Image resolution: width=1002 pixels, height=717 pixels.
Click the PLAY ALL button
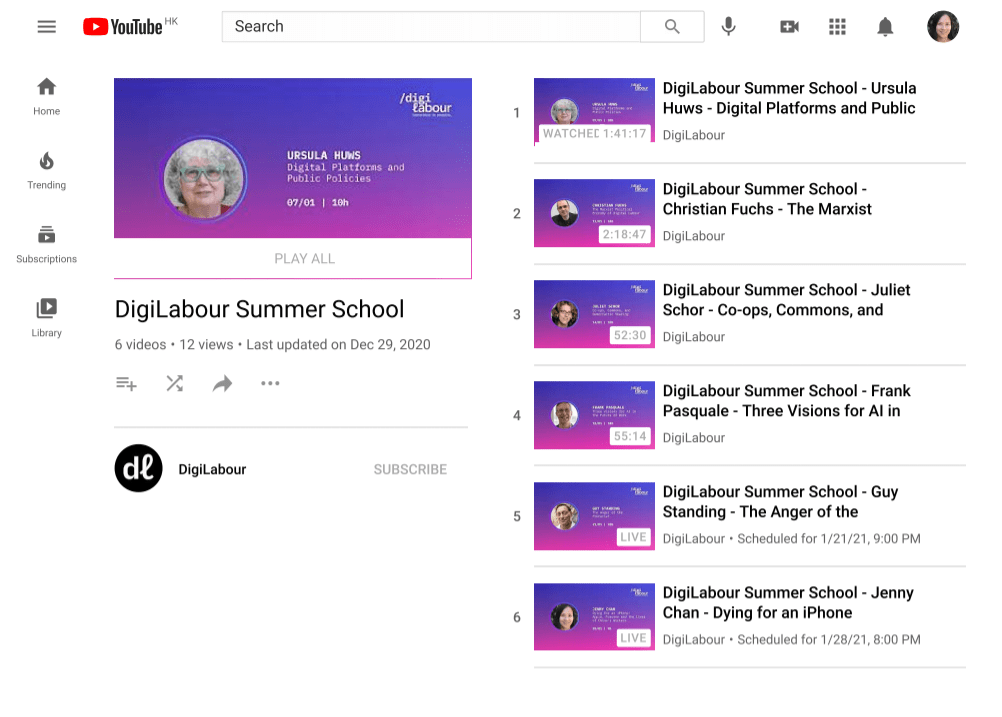tap(304, 258)
